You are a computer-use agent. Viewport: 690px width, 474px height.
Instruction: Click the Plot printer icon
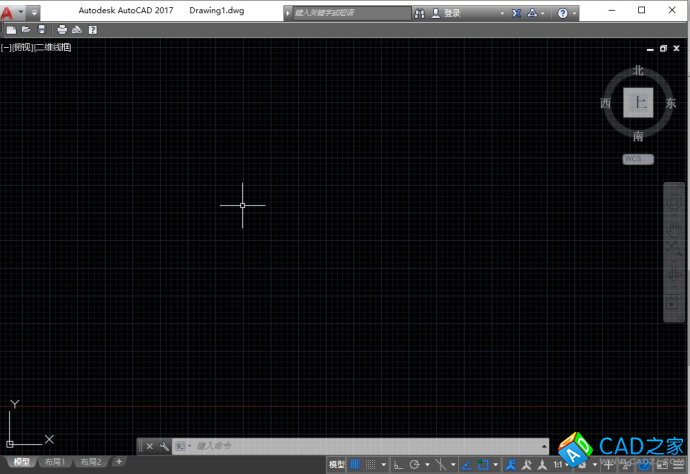(61, 30)
